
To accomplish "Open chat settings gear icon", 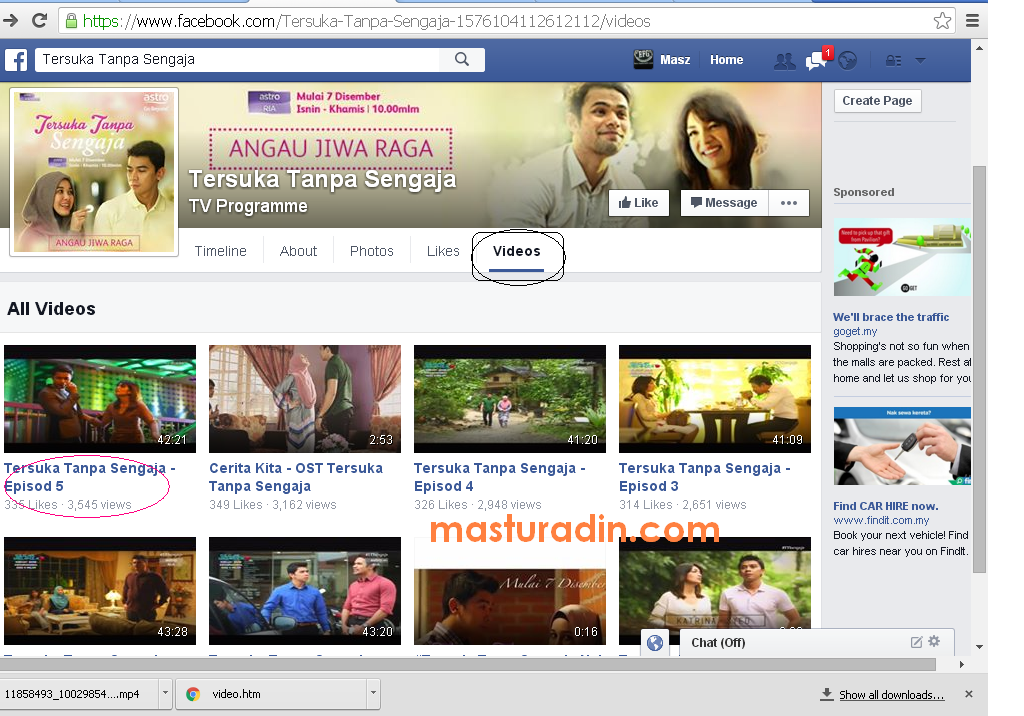I will pyautogui.click(x=935, y=642).
